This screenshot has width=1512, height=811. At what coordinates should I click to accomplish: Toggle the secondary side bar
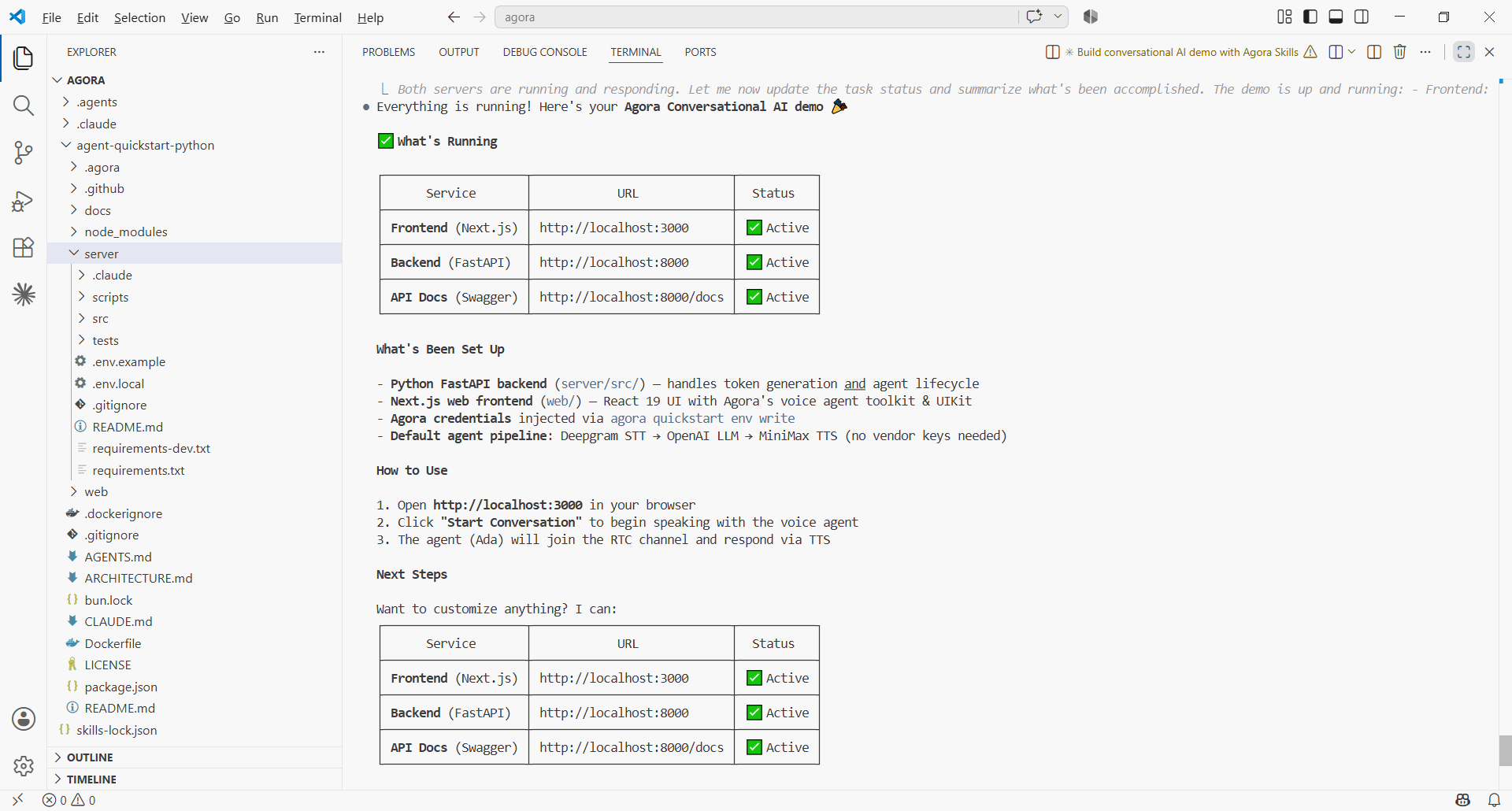(1362, 17)
